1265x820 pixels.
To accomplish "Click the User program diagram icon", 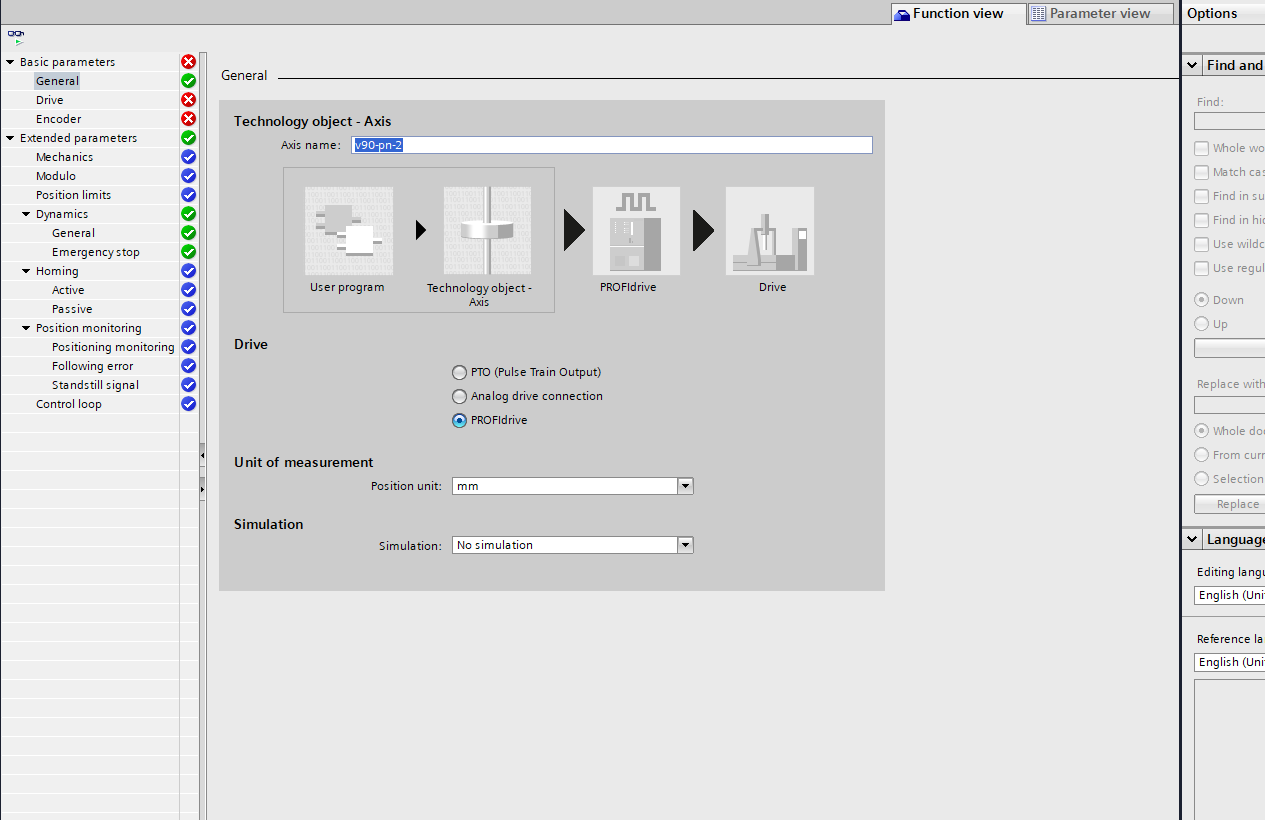I will pos(348,231).
